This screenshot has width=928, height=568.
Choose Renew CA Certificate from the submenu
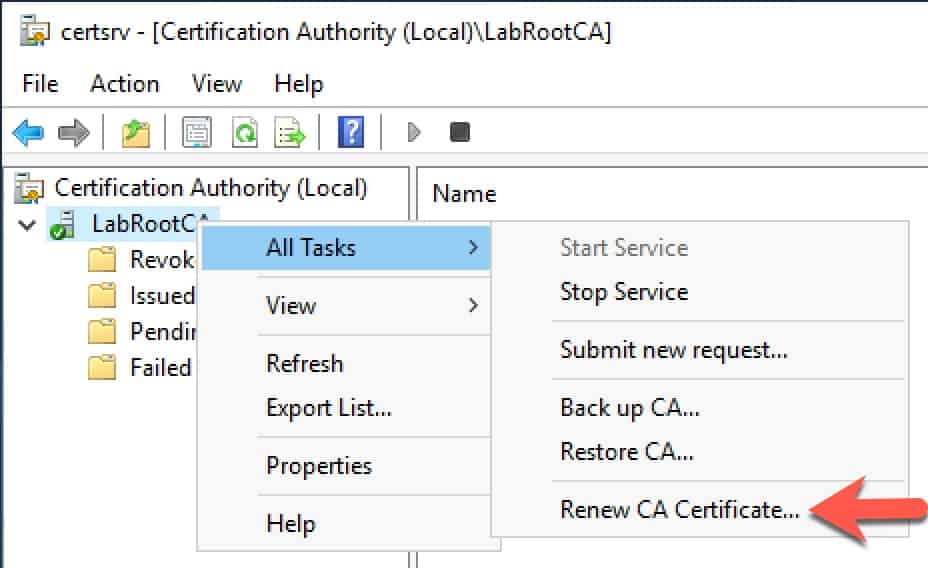679,509
